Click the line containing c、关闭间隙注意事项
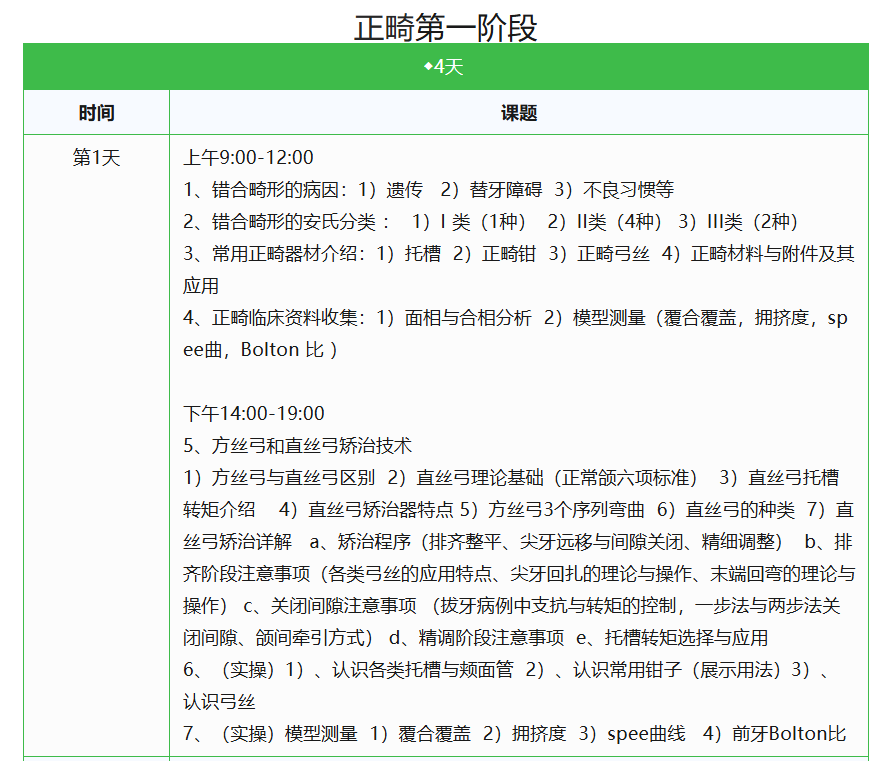The image size is (891, 761). click(512, 606)
